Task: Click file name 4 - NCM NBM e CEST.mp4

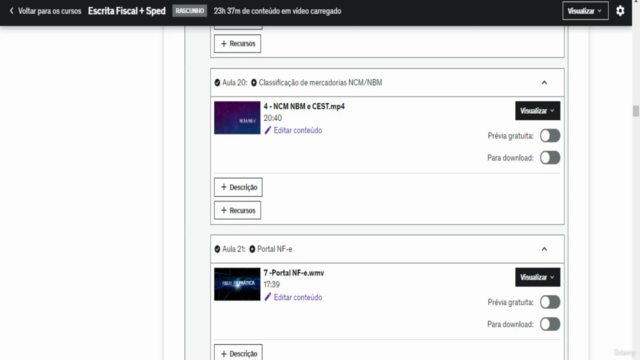Action: 304,106
